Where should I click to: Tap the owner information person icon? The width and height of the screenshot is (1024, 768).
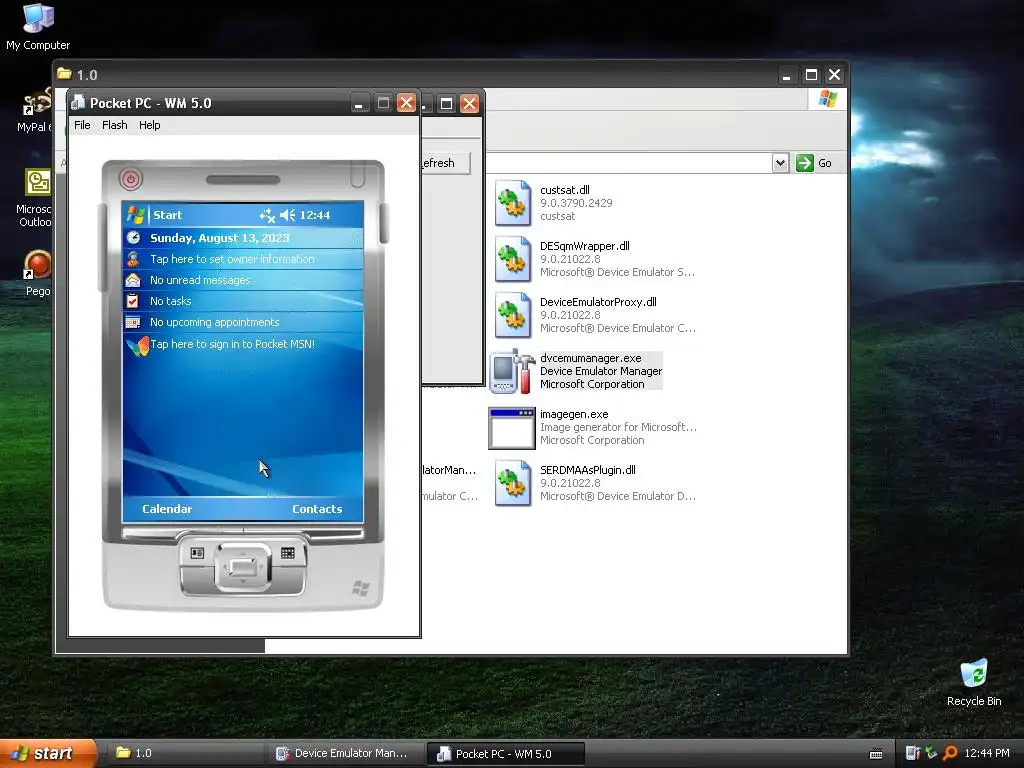tap(133, 259)
